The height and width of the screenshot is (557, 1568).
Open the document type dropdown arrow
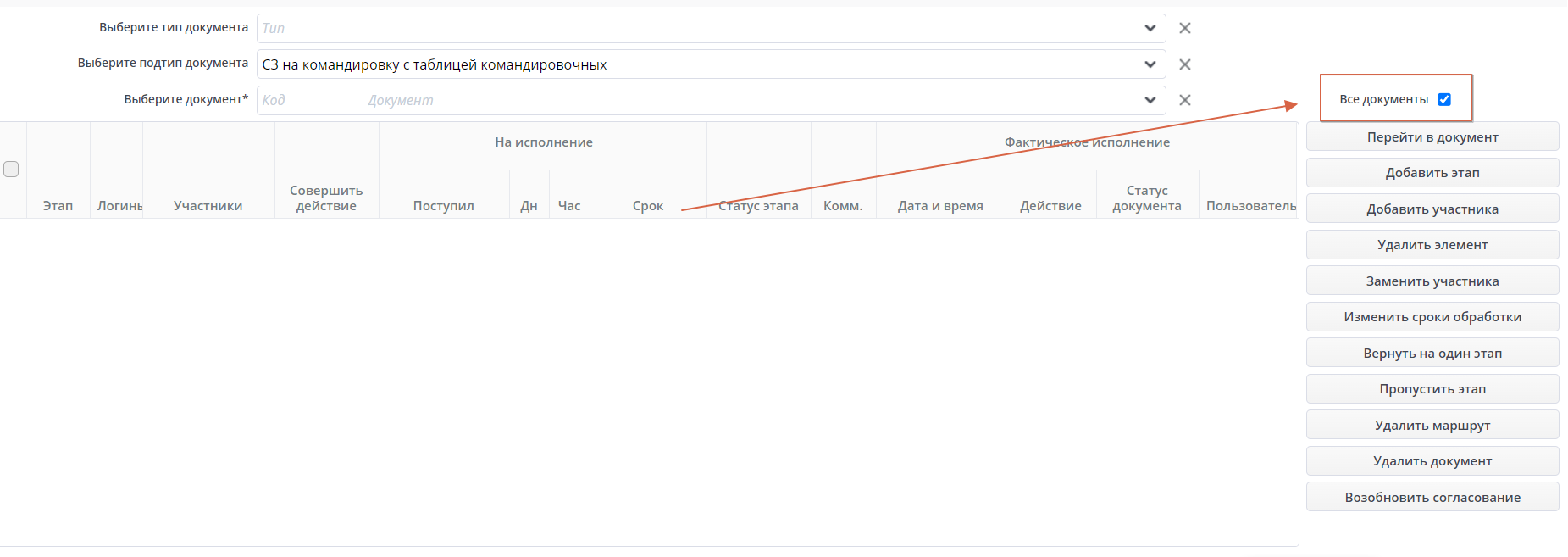(1150, 28)
